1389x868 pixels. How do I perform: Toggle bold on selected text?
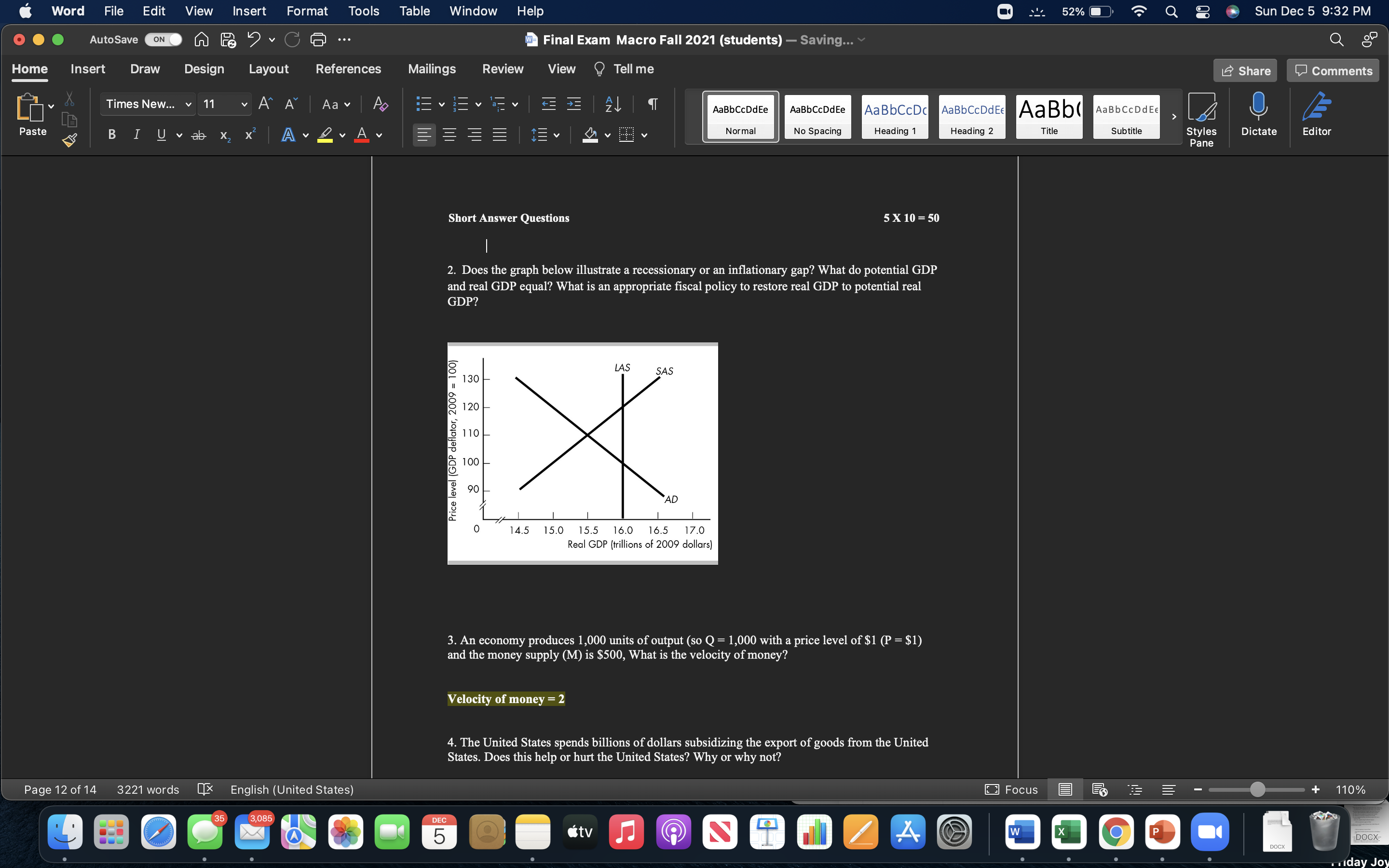pyautogui.click(x=111, y=135)
